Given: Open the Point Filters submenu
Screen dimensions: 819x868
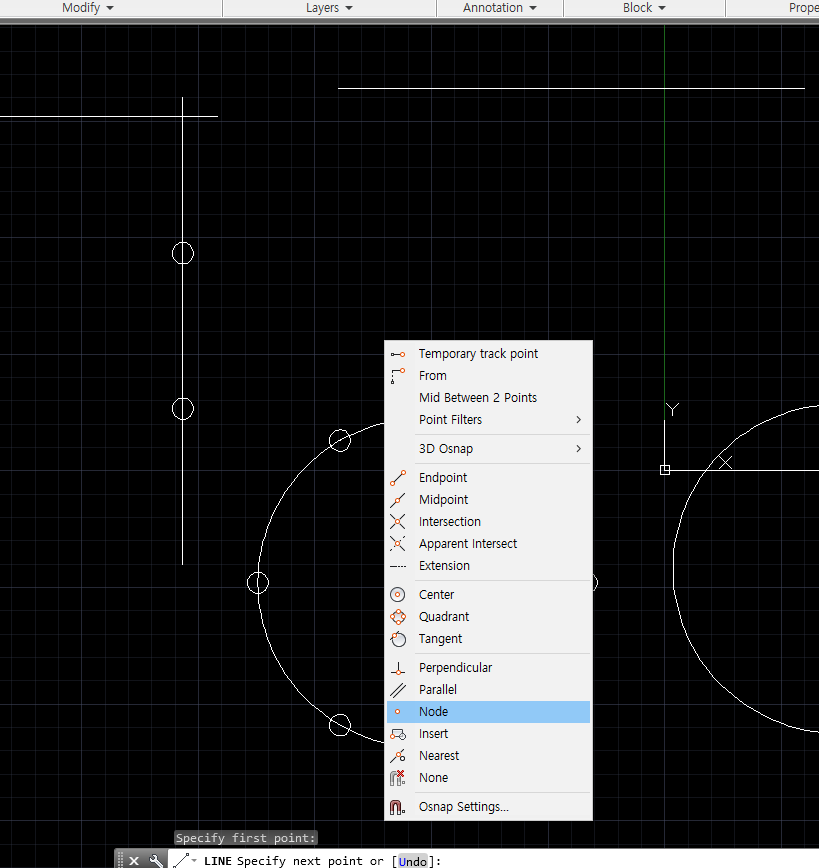Looking at the screenshot, I should [488, 420].
